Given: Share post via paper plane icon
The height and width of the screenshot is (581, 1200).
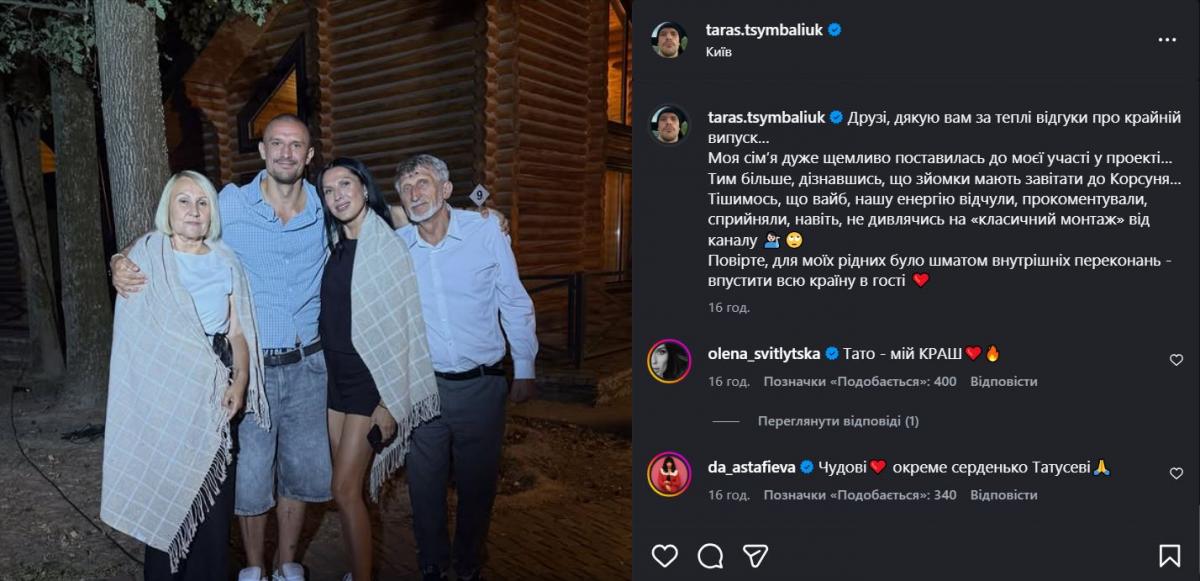Looking at the screenshot, I should point(755,556).
